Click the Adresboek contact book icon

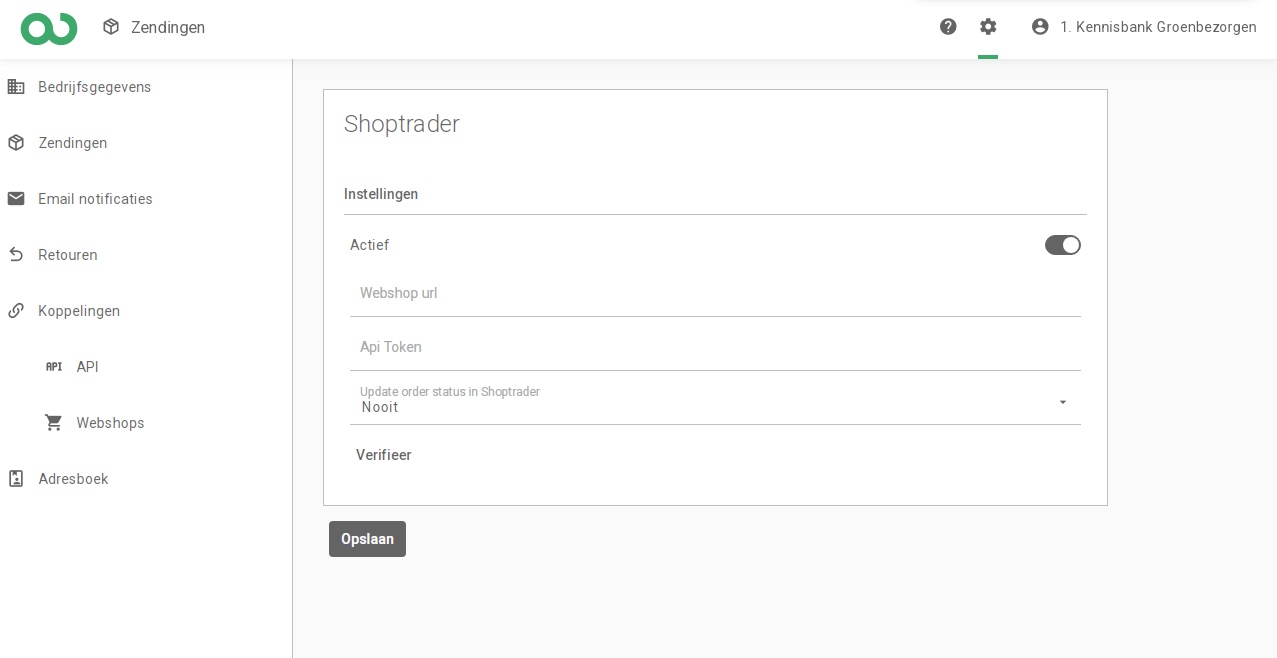(16, 479)
